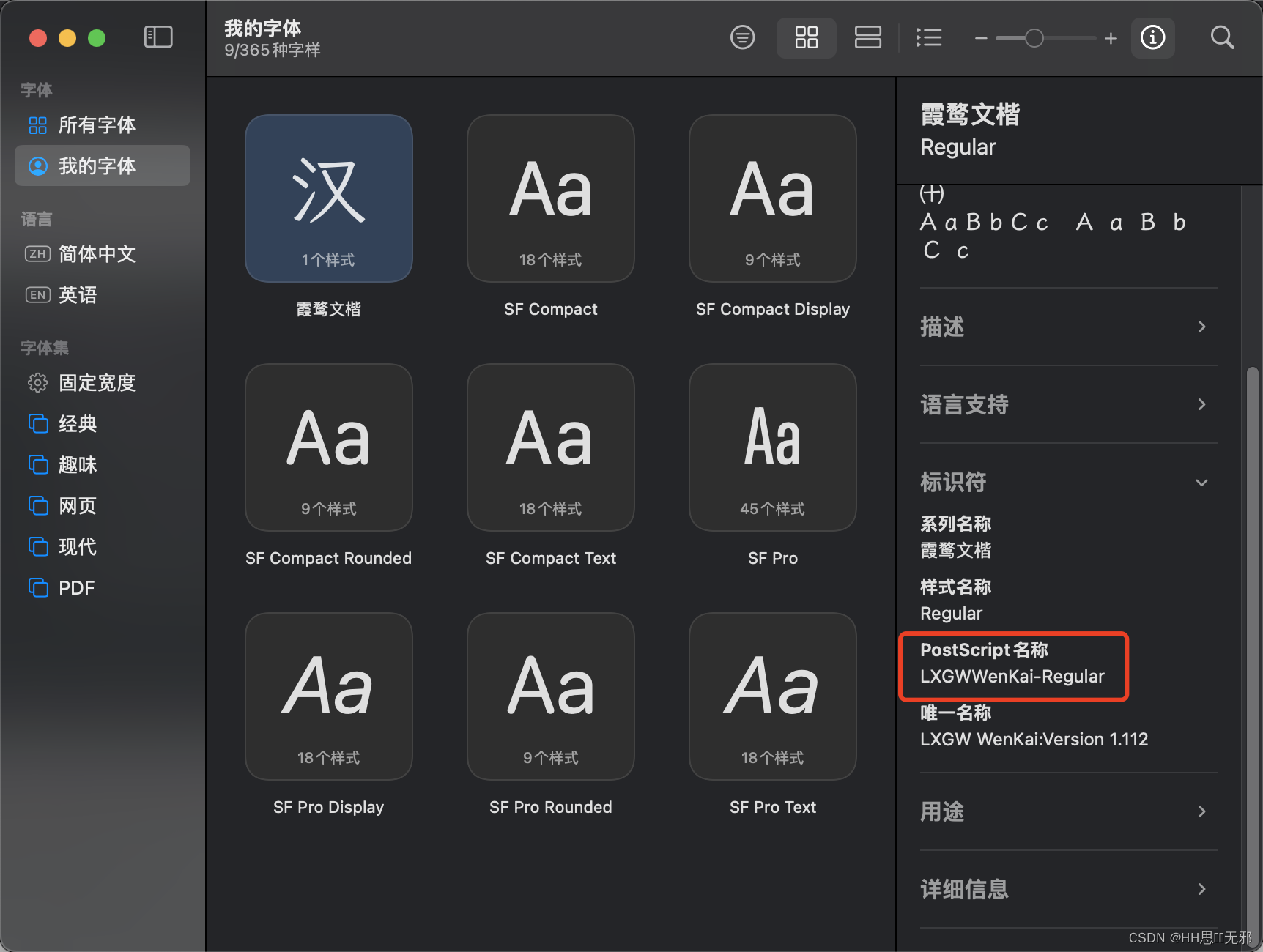Click the 我的字体 person icon
Image resolution: width=1263 pixels, height=952 pixels.
pyautogui.click(x=38, y=166)
